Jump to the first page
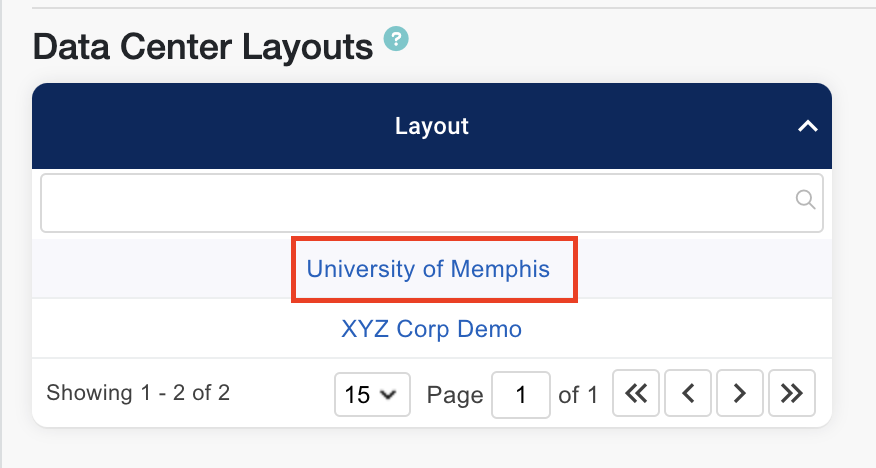The height and width of the screenshot is (468, 876). point(636,394)
